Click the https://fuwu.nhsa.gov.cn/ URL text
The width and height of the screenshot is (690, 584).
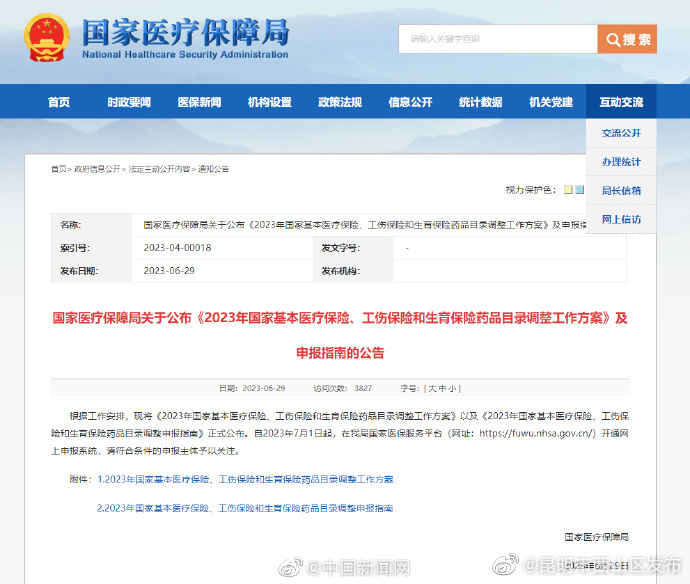click(x=537, y=433)
